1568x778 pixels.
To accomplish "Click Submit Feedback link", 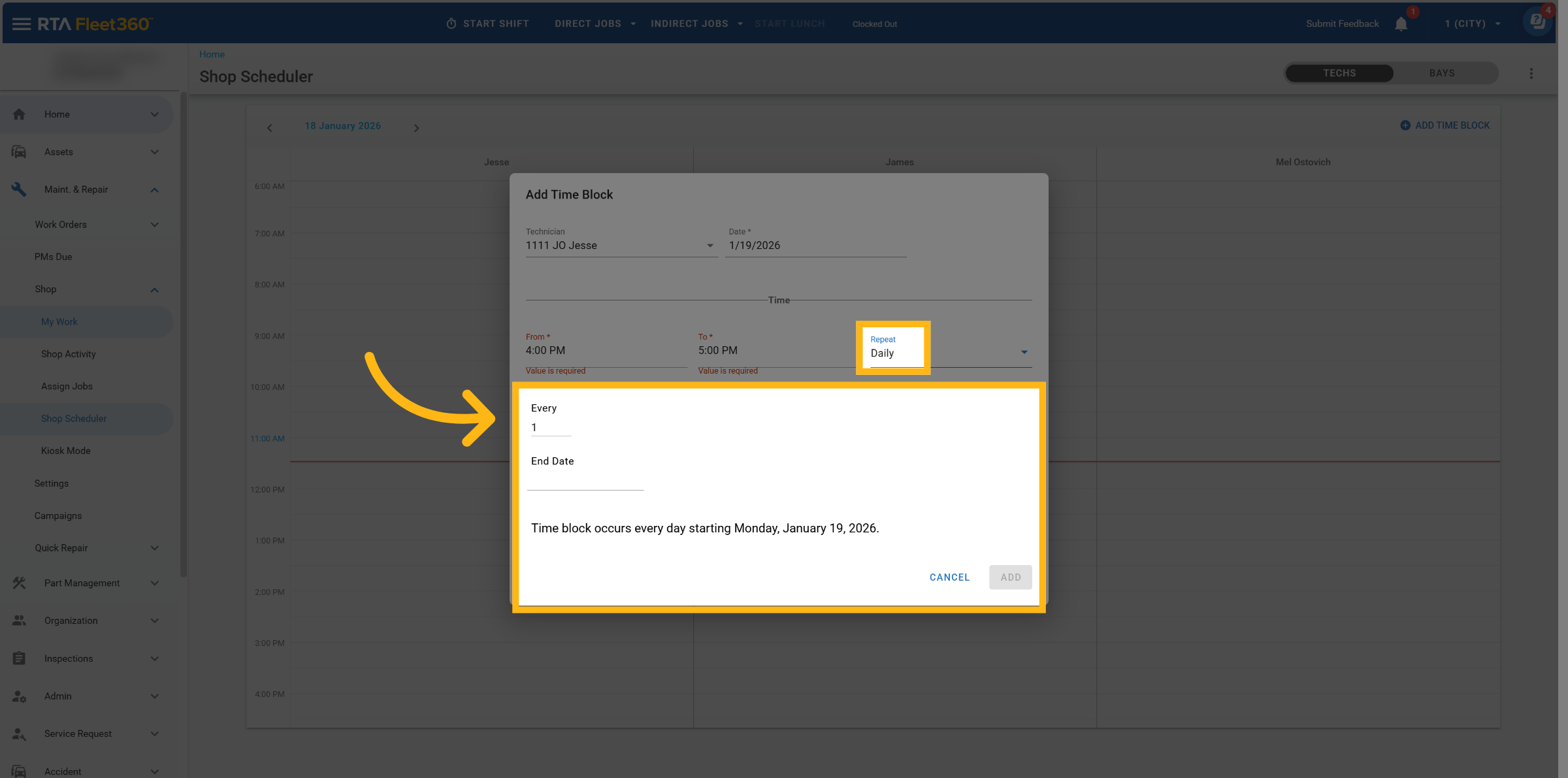I will point(1342,24).
